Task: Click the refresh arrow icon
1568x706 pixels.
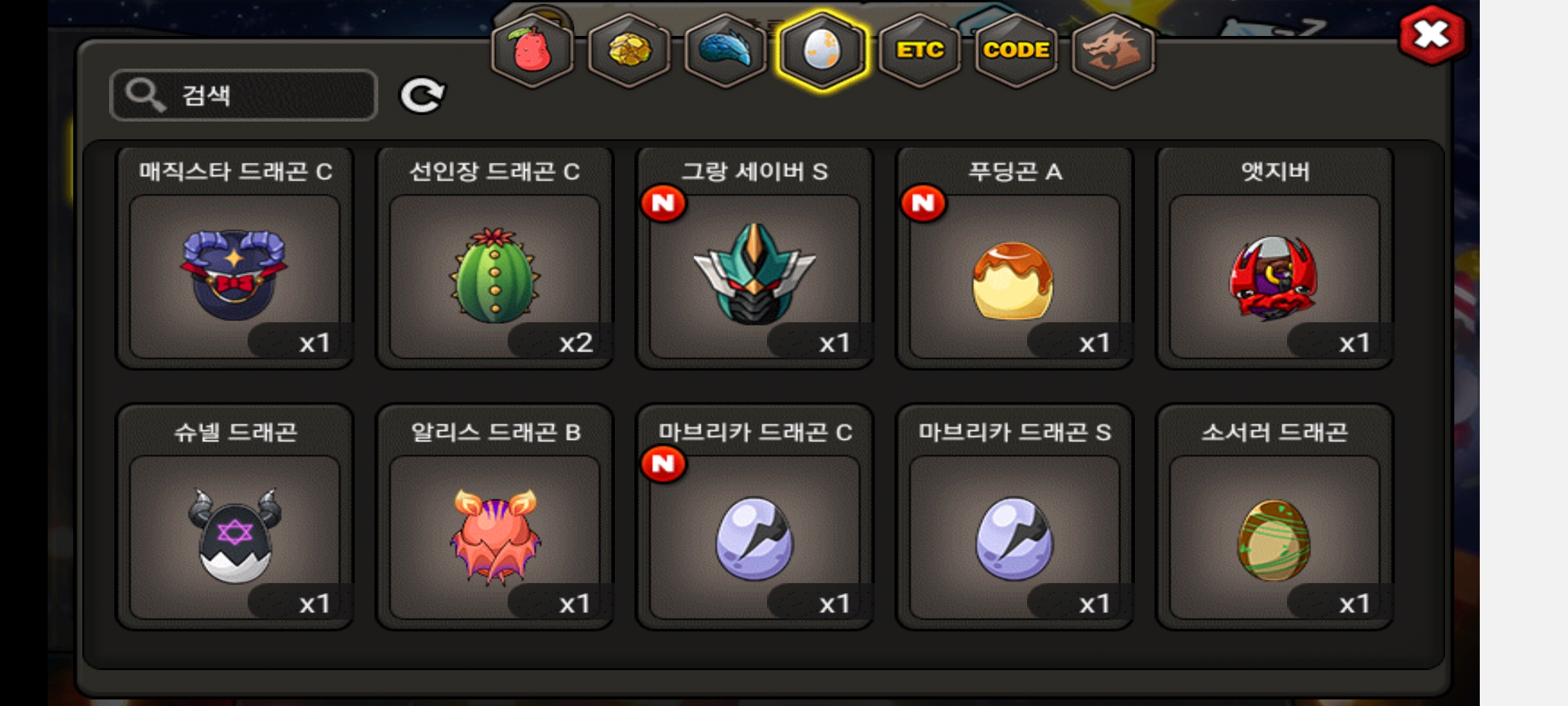Action: coord(422,96)
